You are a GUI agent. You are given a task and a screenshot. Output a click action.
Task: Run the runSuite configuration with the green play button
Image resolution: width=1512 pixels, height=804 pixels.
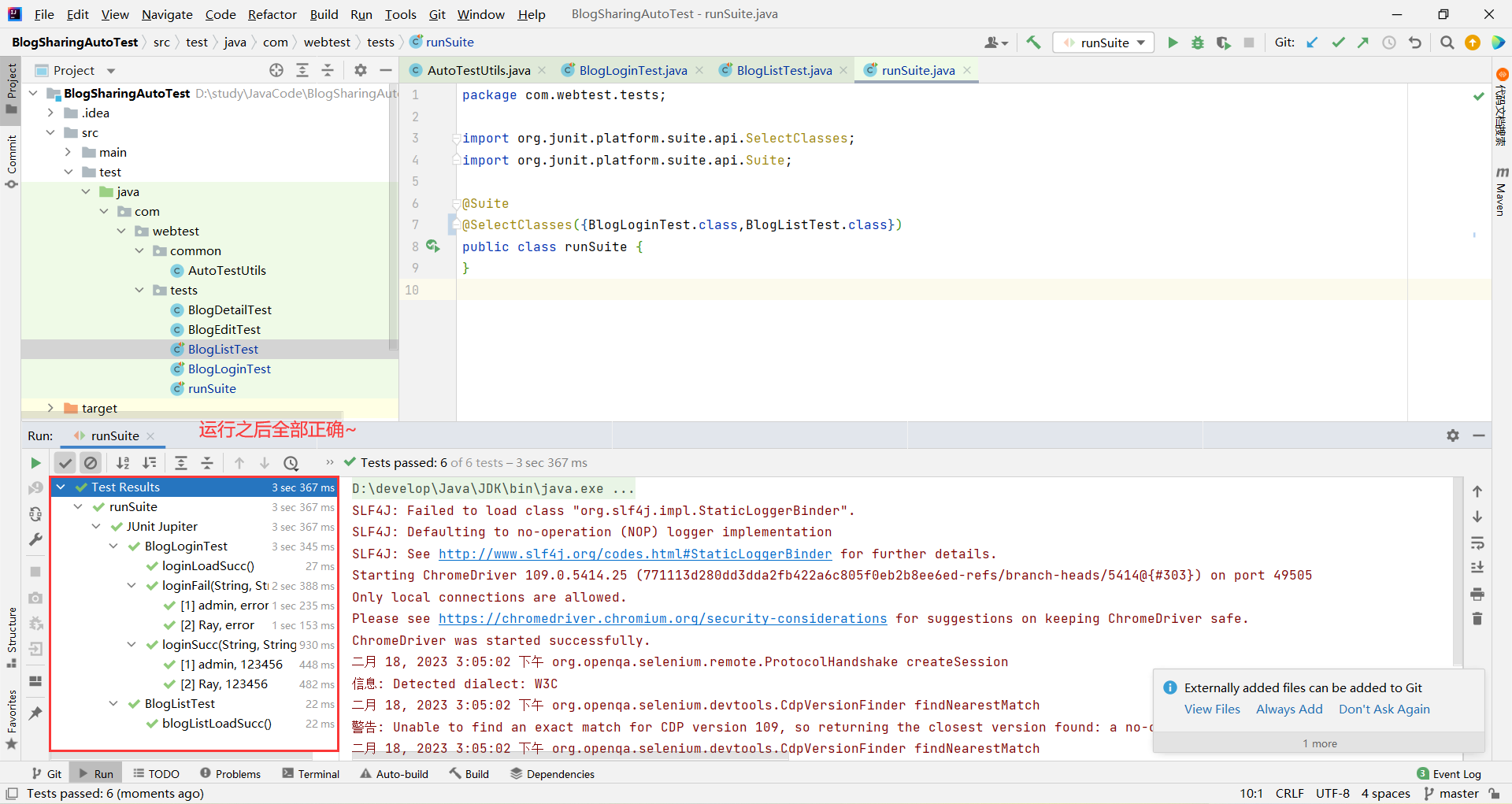[1173, 43]
